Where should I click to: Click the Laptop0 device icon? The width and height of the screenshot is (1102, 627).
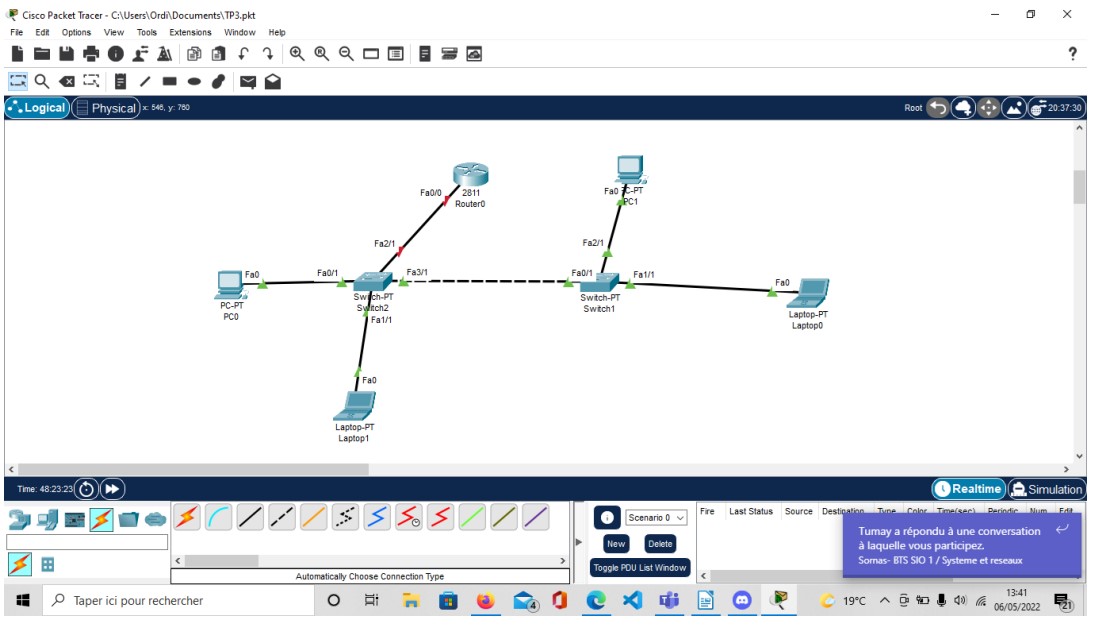[x=809, y=293]
